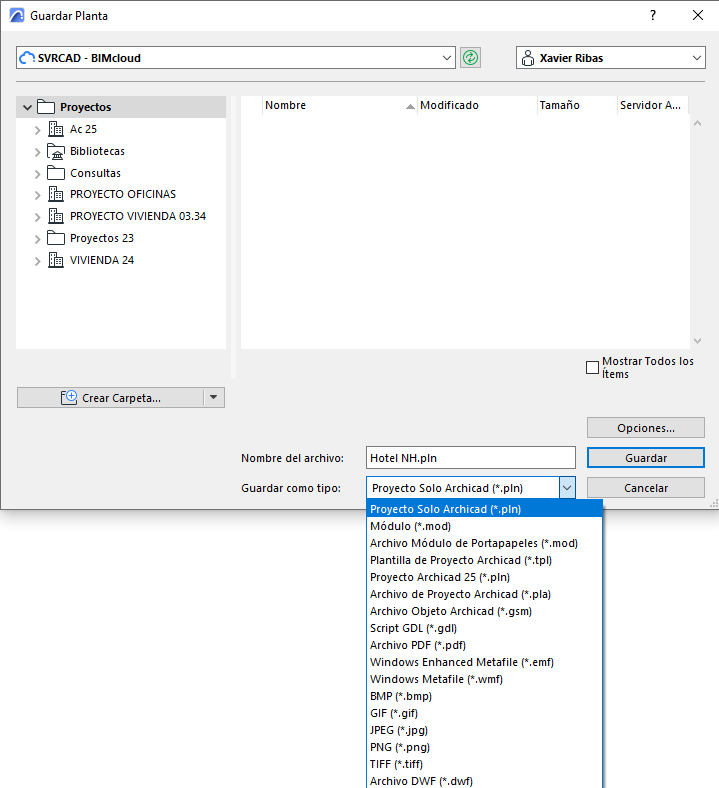Select Archivo de Proyecto Archicad (*.pla)
719x788 pixels.
point(485,595)
